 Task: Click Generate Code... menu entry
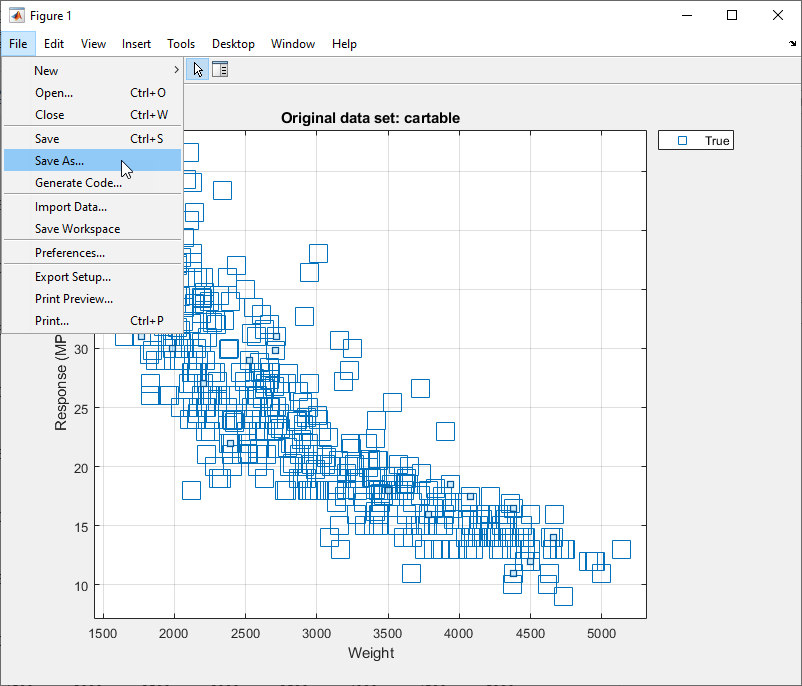(x=78, y=183)
